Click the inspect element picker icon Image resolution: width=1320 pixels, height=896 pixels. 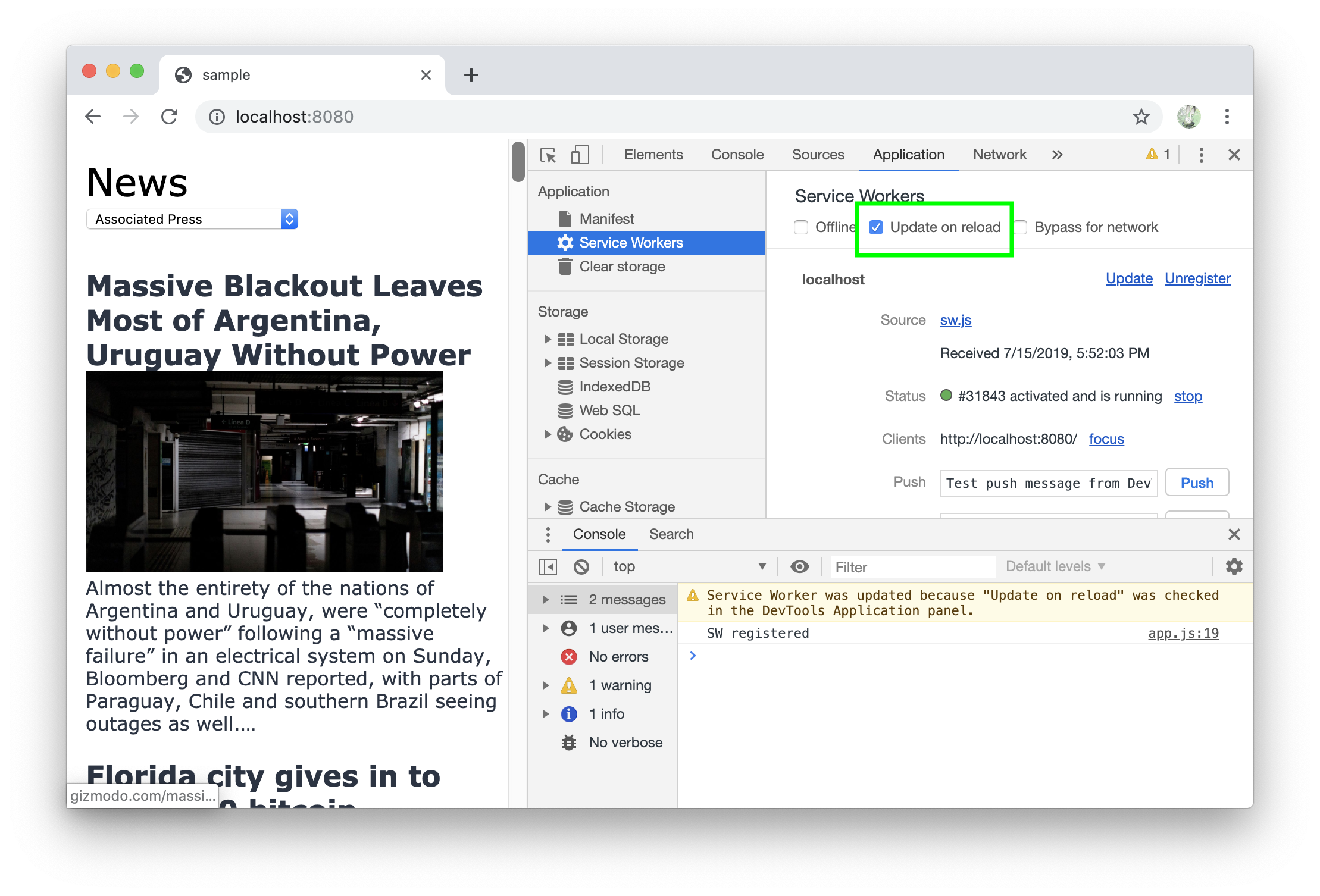(548, 155)
